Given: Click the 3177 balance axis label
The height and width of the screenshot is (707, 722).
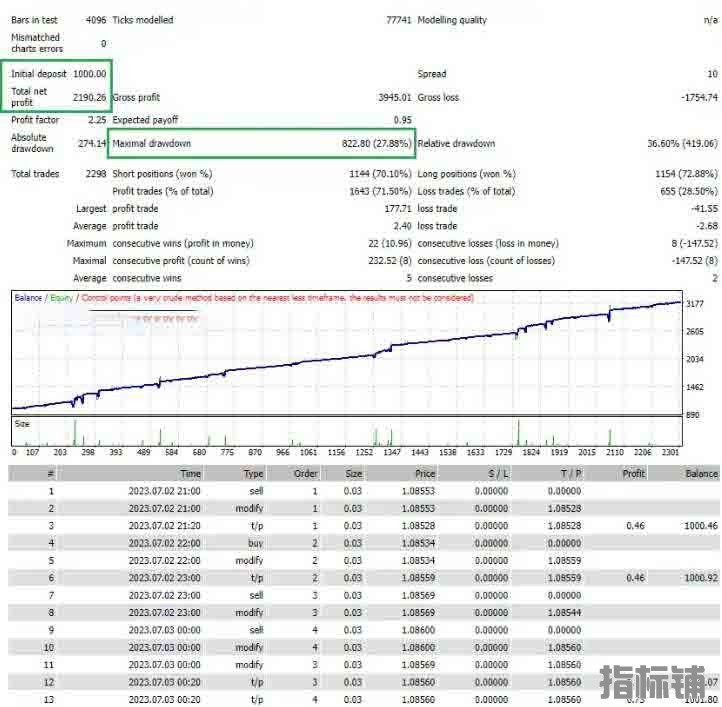Looking at the screenshot, I should pyautogui.click(x=696, y=304).
